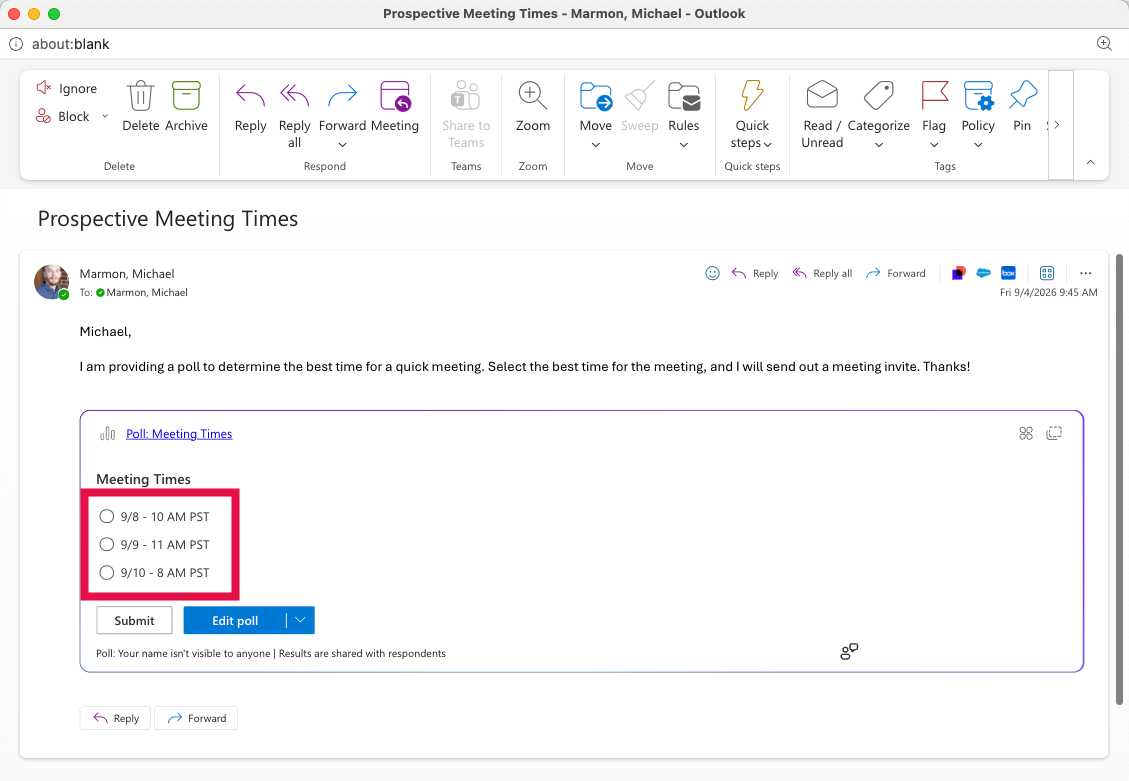The image size is (1129, 781).
Task: Expand the Policy dropdown chevron
Action: pos(978,145)
